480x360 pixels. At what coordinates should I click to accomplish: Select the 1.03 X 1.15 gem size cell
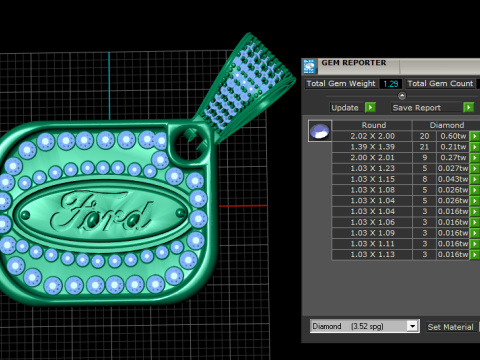click(x=372, y=179)
